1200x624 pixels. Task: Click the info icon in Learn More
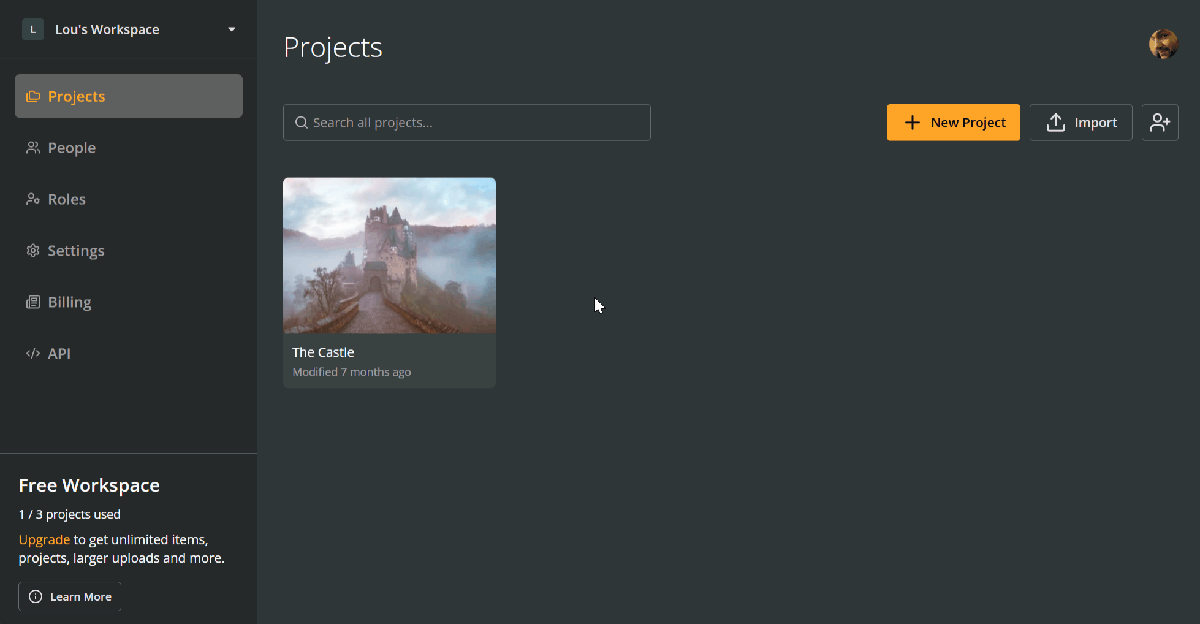(x=36, y=597)
